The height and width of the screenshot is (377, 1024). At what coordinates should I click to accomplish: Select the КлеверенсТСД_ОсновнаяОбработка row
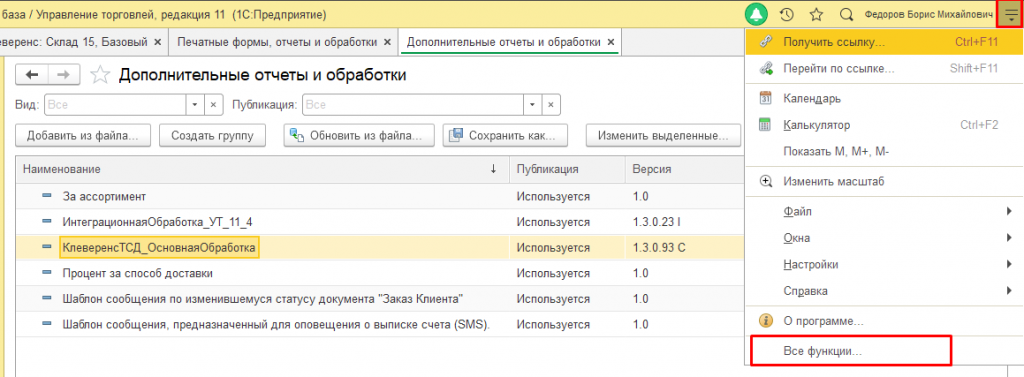(379, 248)
